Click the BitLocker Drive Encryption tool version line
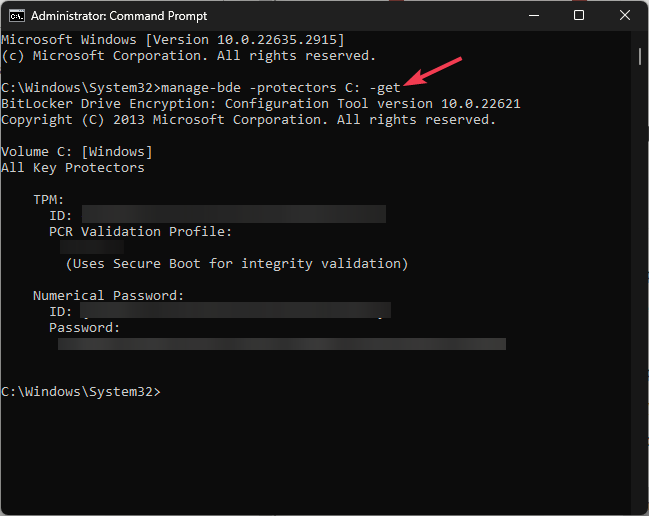Image resolution: width=649 pixels, height=516 pixels. [260, 104]
